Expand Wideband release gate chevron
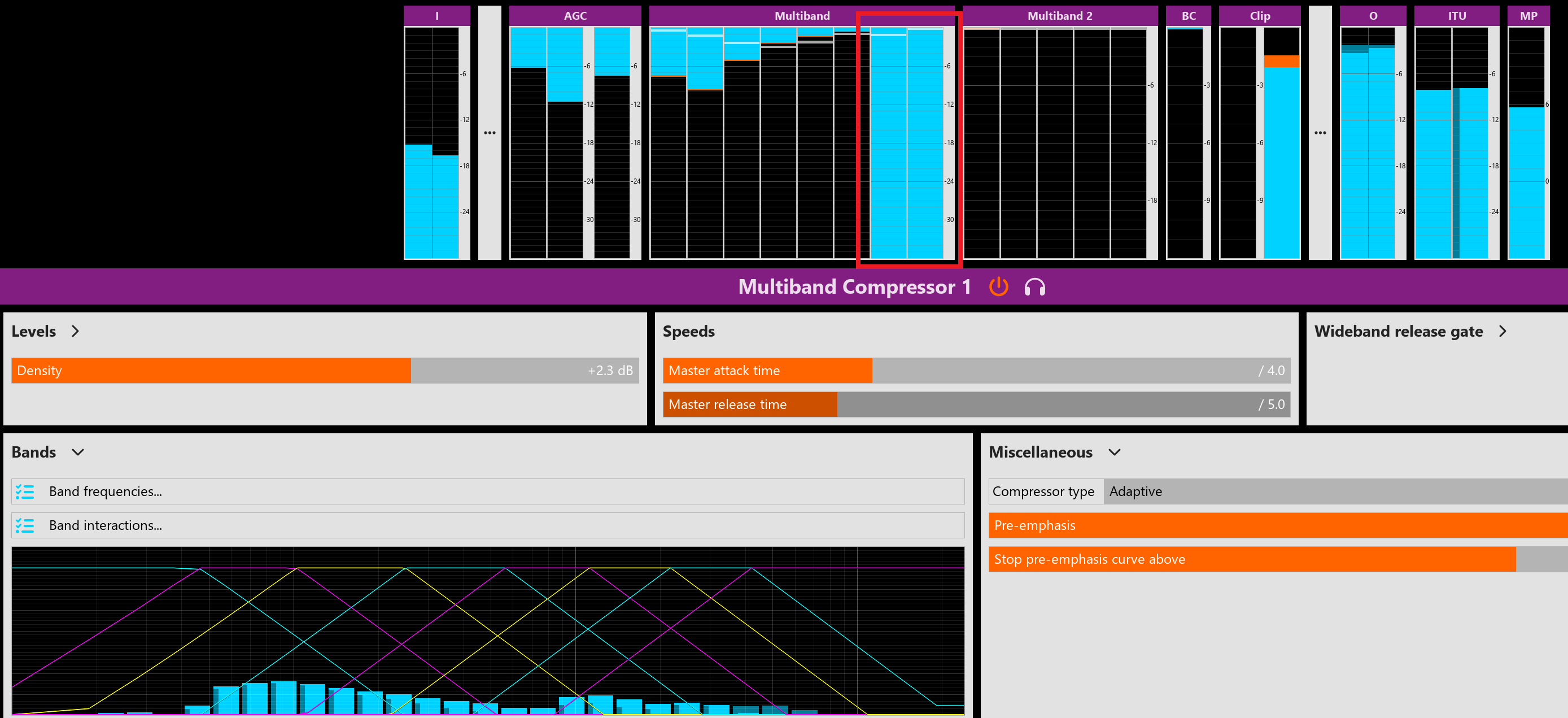This screenshot has height=718, width=1568. point(1503,331)
